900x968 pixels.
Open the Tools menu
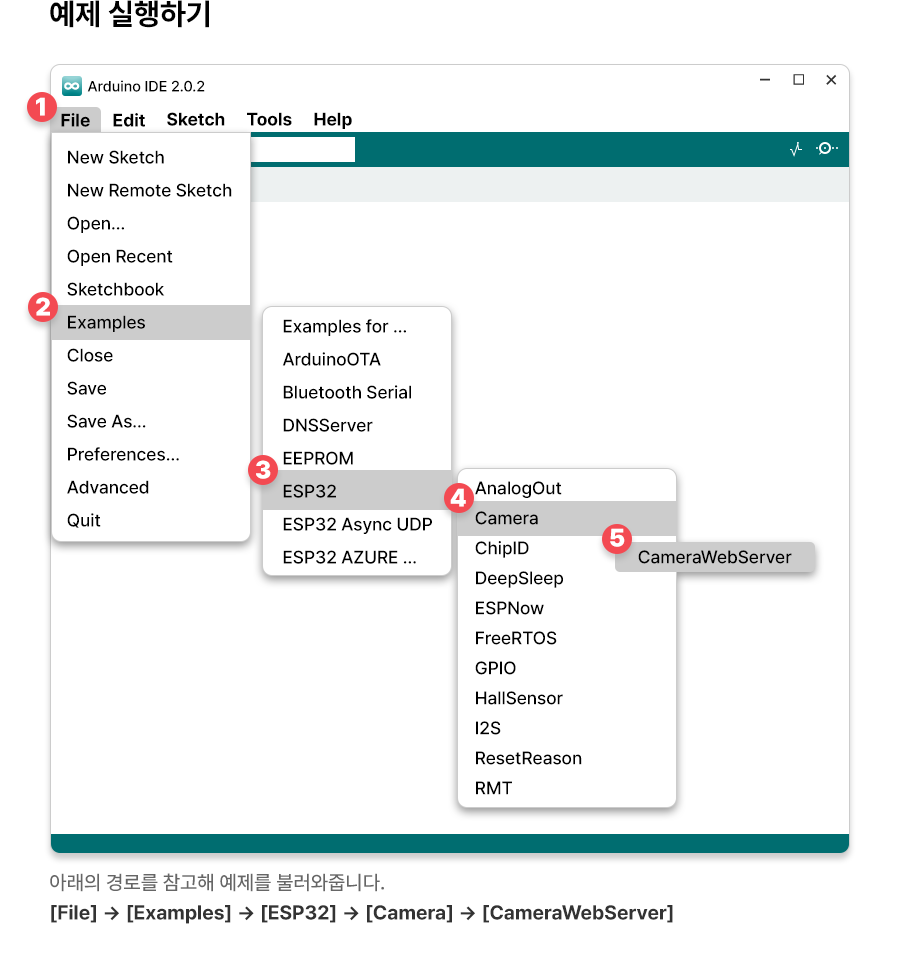pos(269,120)
